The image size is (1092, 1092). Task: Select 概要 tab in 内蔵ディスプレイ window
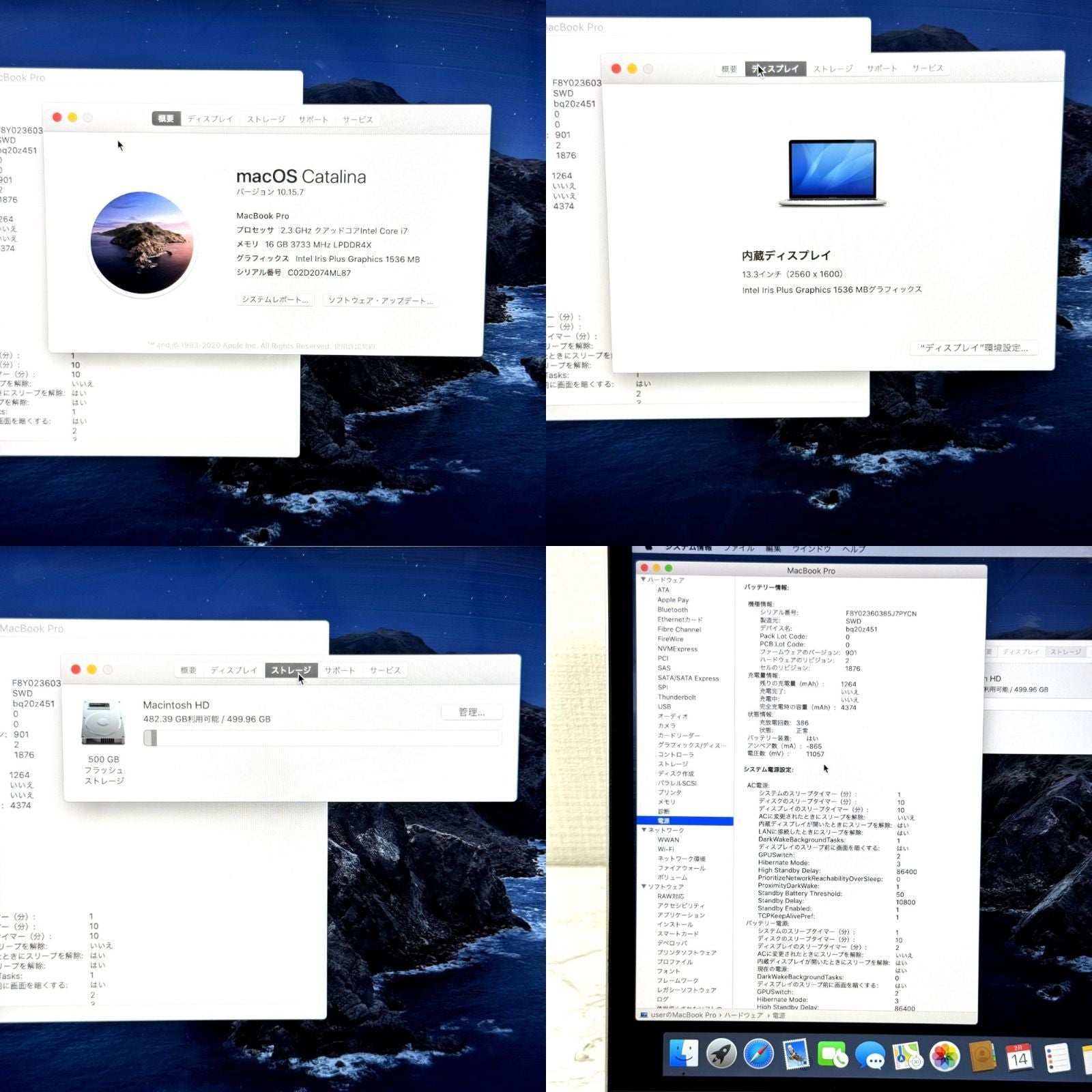coord(729,69)
